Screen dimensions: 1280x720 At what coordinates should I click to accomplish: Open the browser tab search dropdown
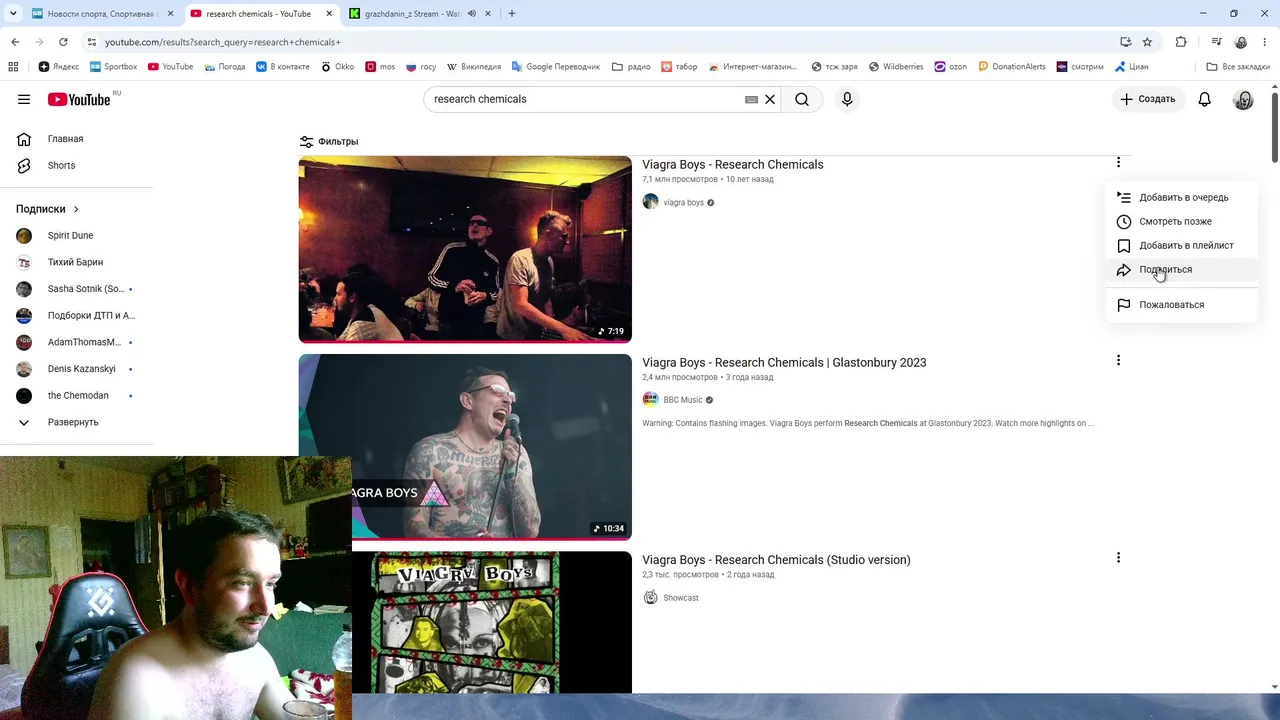[x=13, y=14]
